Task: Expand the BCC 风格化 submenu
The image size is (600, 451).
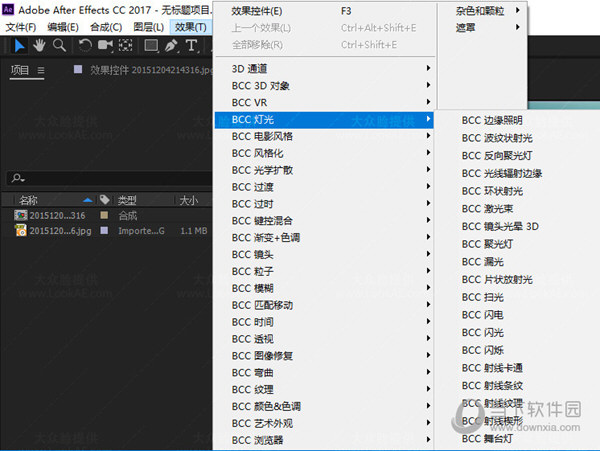Action: tap(324, 153)
